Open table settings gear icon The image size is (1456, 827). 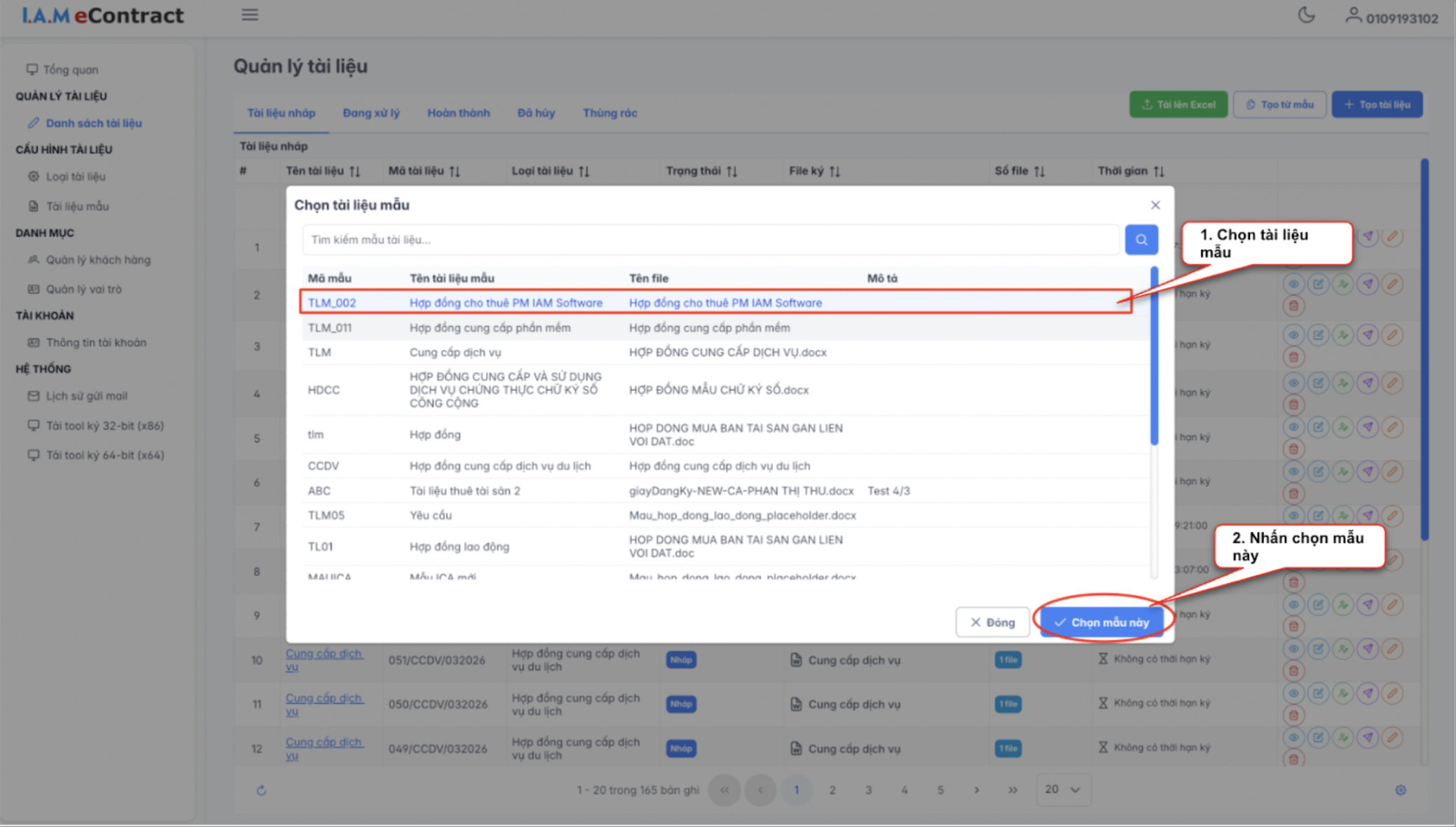tap(1400, 791)
